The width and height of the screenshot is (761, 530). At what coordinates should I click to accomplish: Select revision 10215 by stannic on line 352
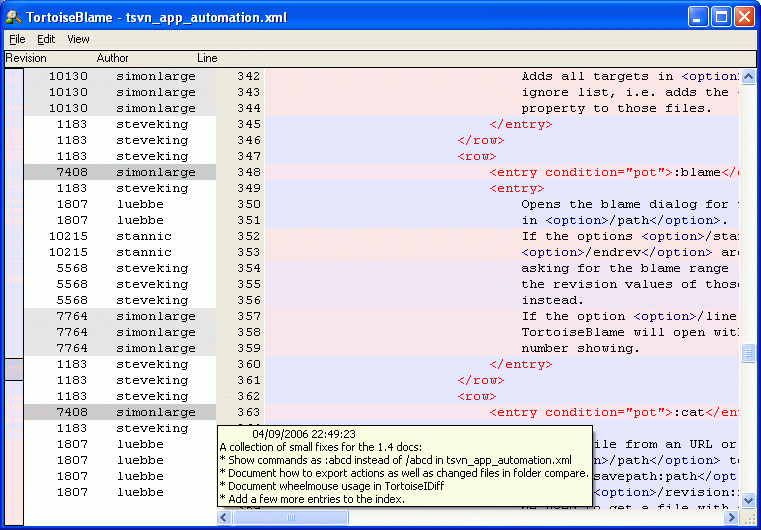coord(68,236)
